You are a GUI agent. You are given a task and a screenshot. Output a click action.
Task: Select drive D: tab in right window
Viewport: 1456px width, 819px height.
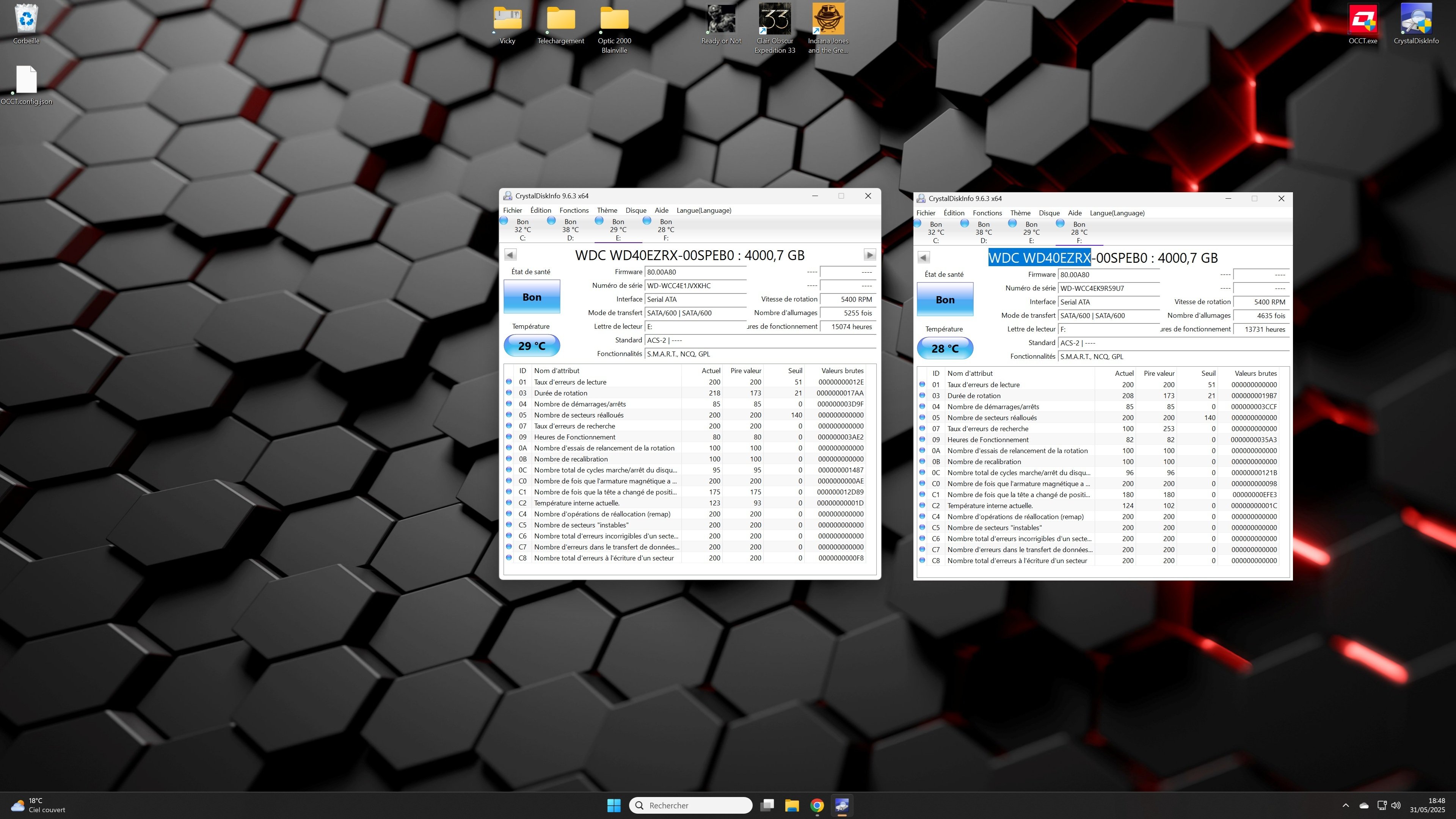pyautogui.click(x=984, y=232)
